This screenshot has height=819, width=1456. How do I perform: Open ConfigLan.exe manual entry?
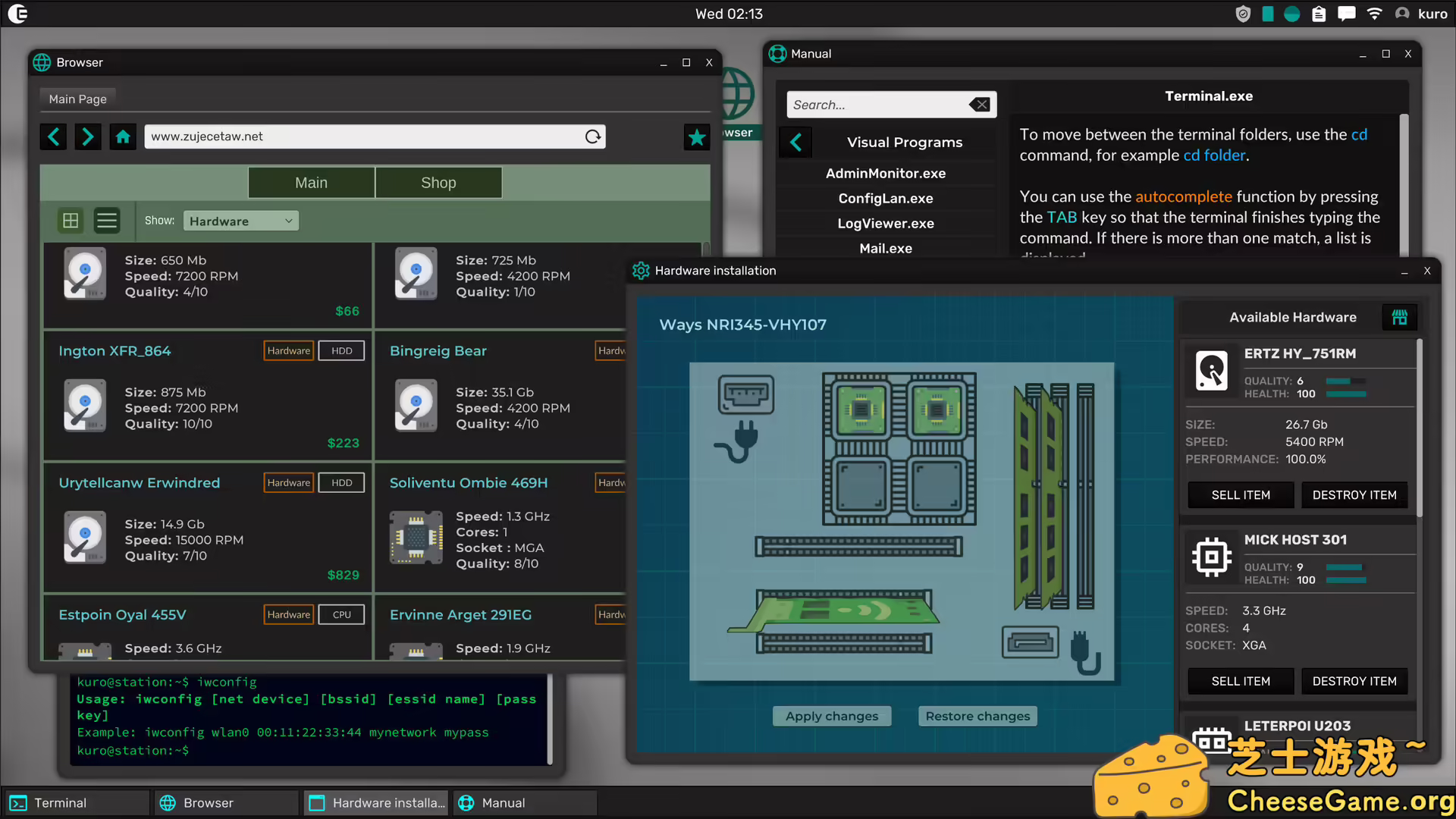point(885,198)
